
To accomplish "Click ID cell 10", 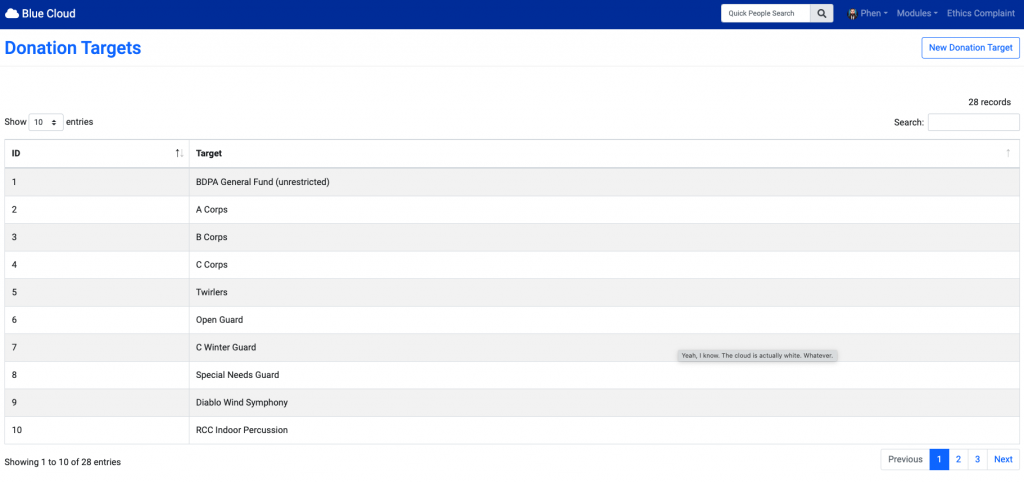I will point(97,430).
